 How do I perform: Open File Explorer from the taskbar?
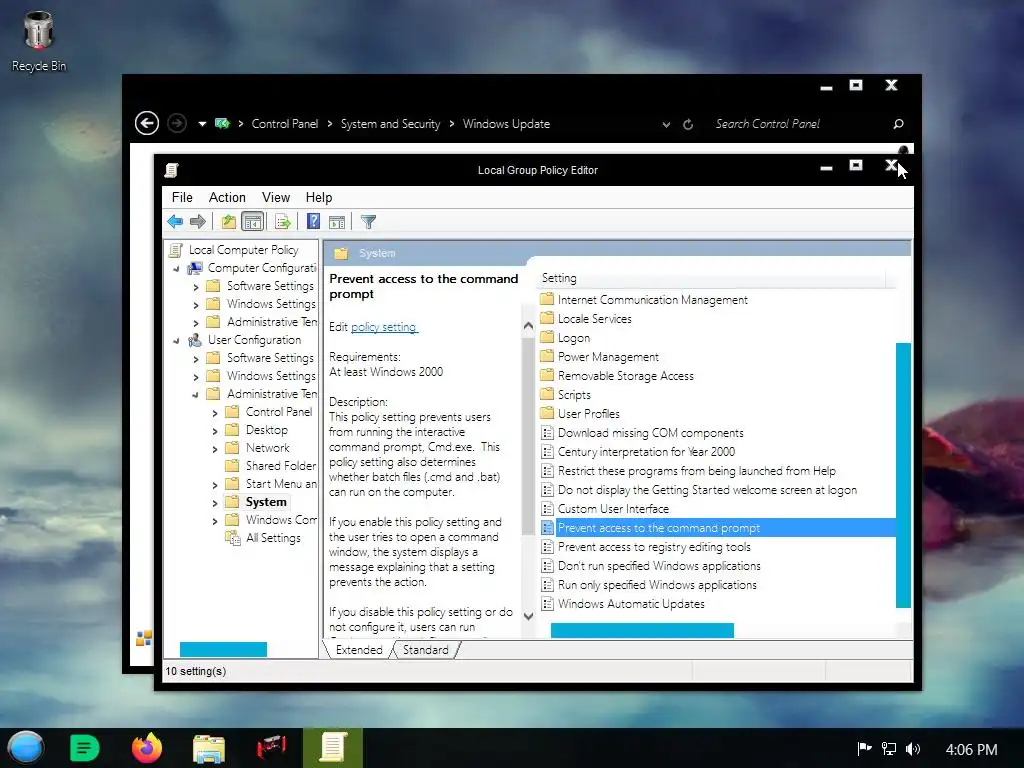point(209,748)
